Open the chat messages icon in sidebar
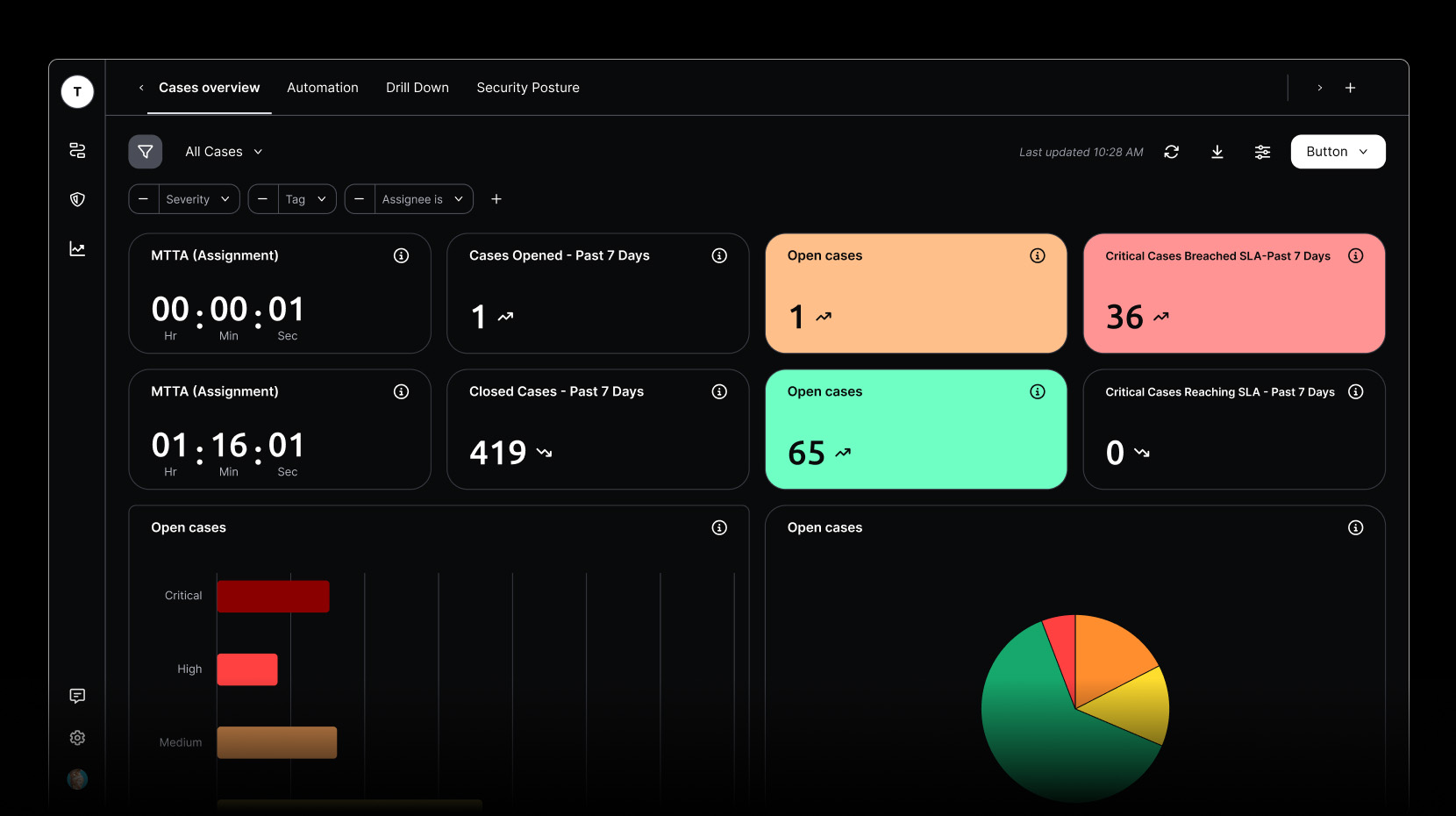1456x816 pixels. pos(77,696)
